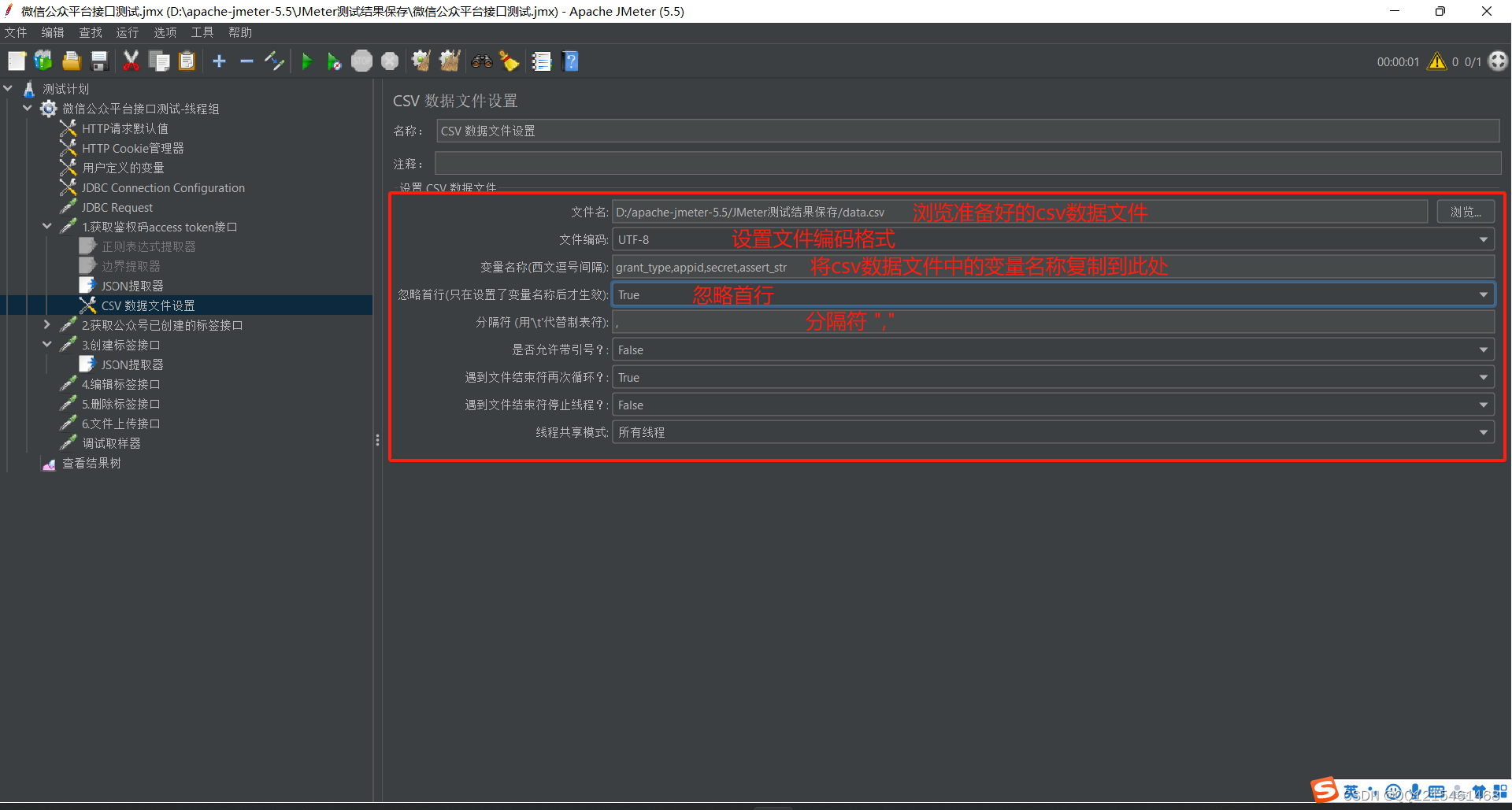1512x810 pixels.
Task: Click the Expand All plus icon
Action: pos(219,61)
